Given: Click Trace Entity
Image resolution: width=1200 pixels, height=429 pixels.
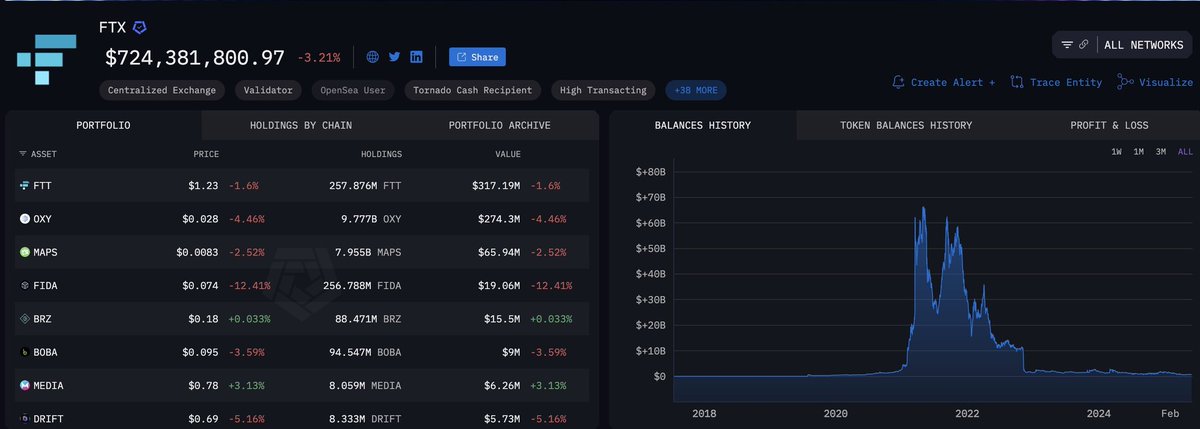Looking at the screenshot, I should (1056, 82).
